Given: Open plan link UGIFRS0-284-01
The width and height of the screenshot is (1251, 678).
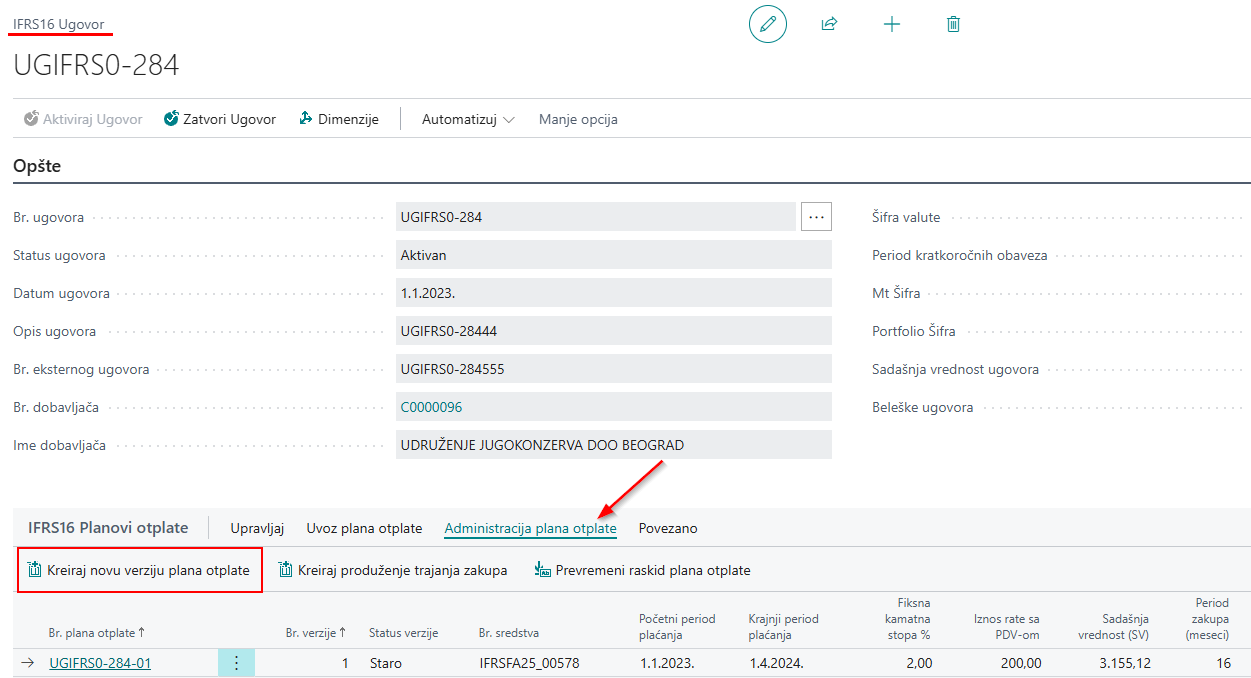Looking at the screenshot, I should (x=100, y=662).
